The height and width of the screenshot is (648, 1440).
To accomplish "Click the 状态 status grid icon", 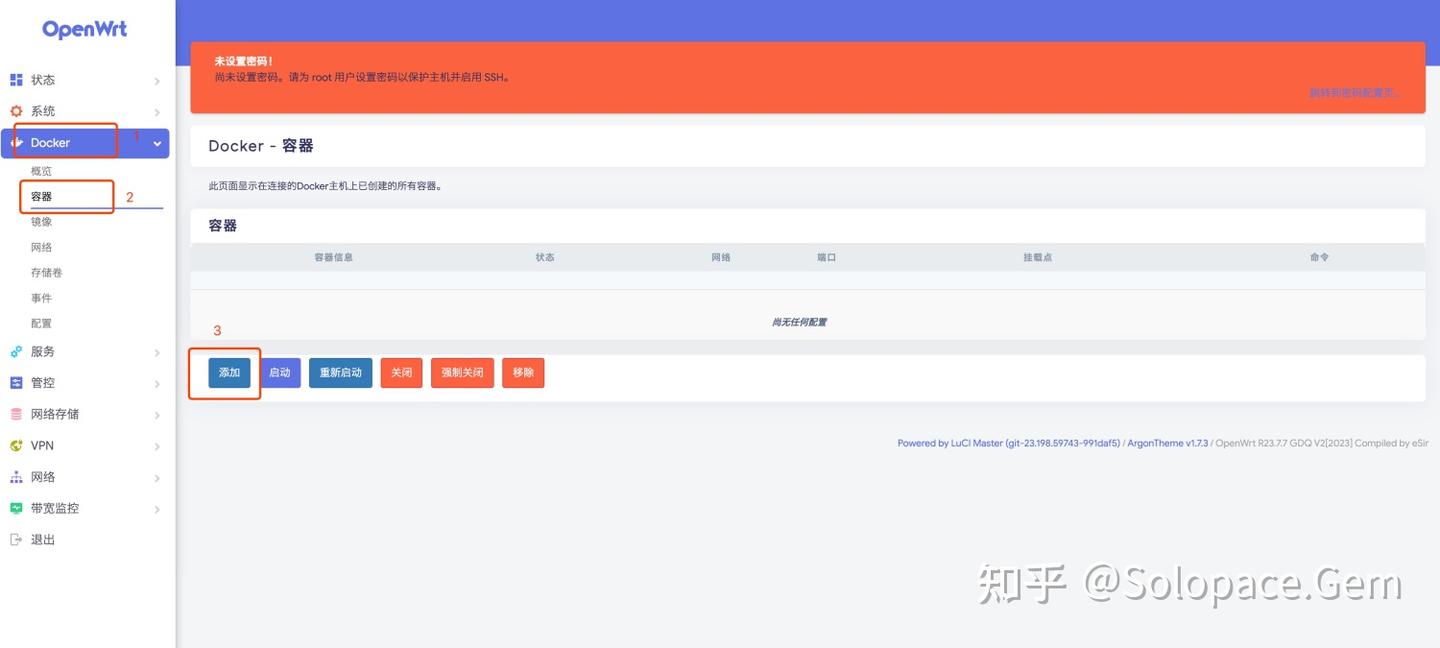I will coord(15,79).
